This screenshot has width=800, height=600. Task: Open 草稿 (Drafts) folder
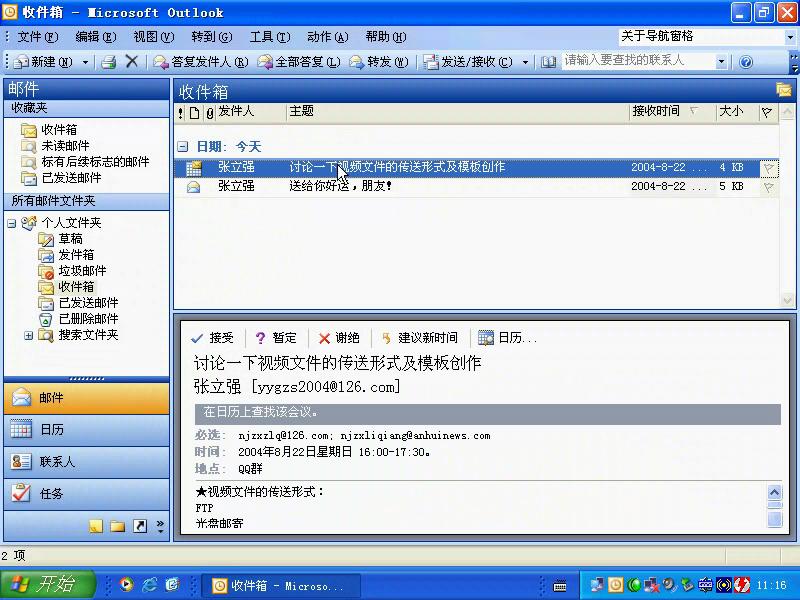[70, 239]
